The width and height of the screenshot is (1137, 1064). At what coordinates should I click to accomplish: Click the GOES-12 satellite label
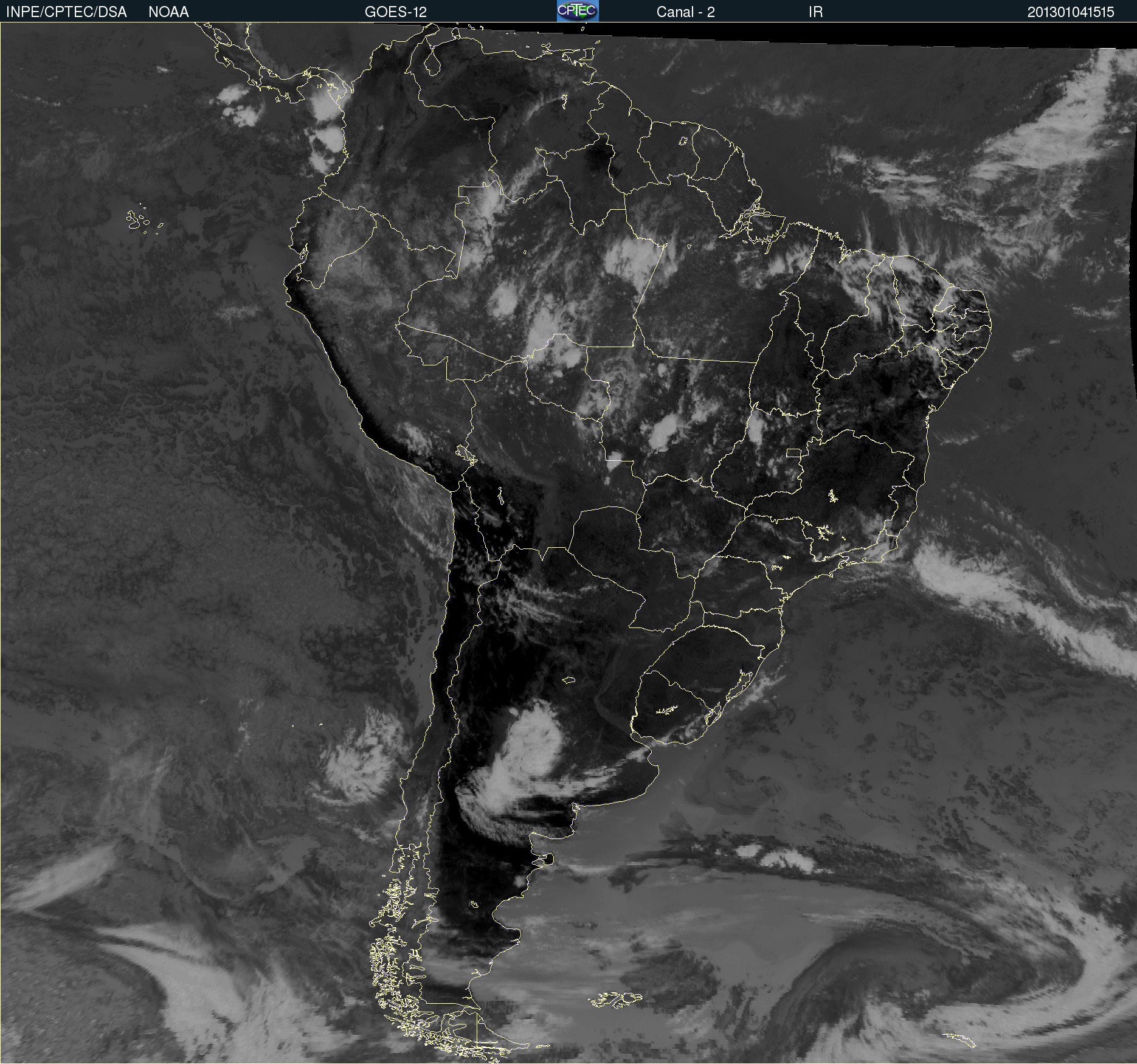tap(396, 12)
